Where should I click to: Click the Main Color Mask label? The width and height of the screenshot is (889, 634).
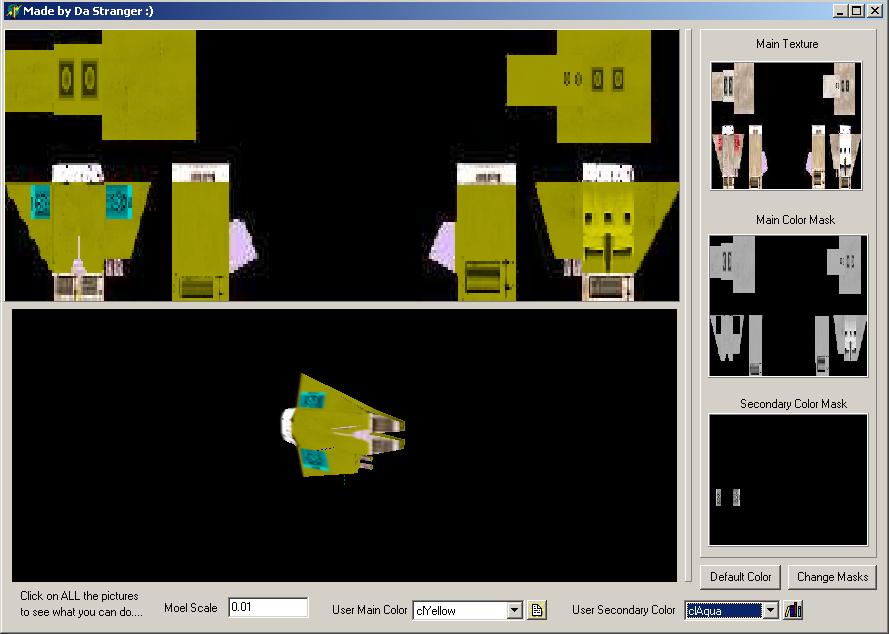pyautogui.click(x=795, y=219)
